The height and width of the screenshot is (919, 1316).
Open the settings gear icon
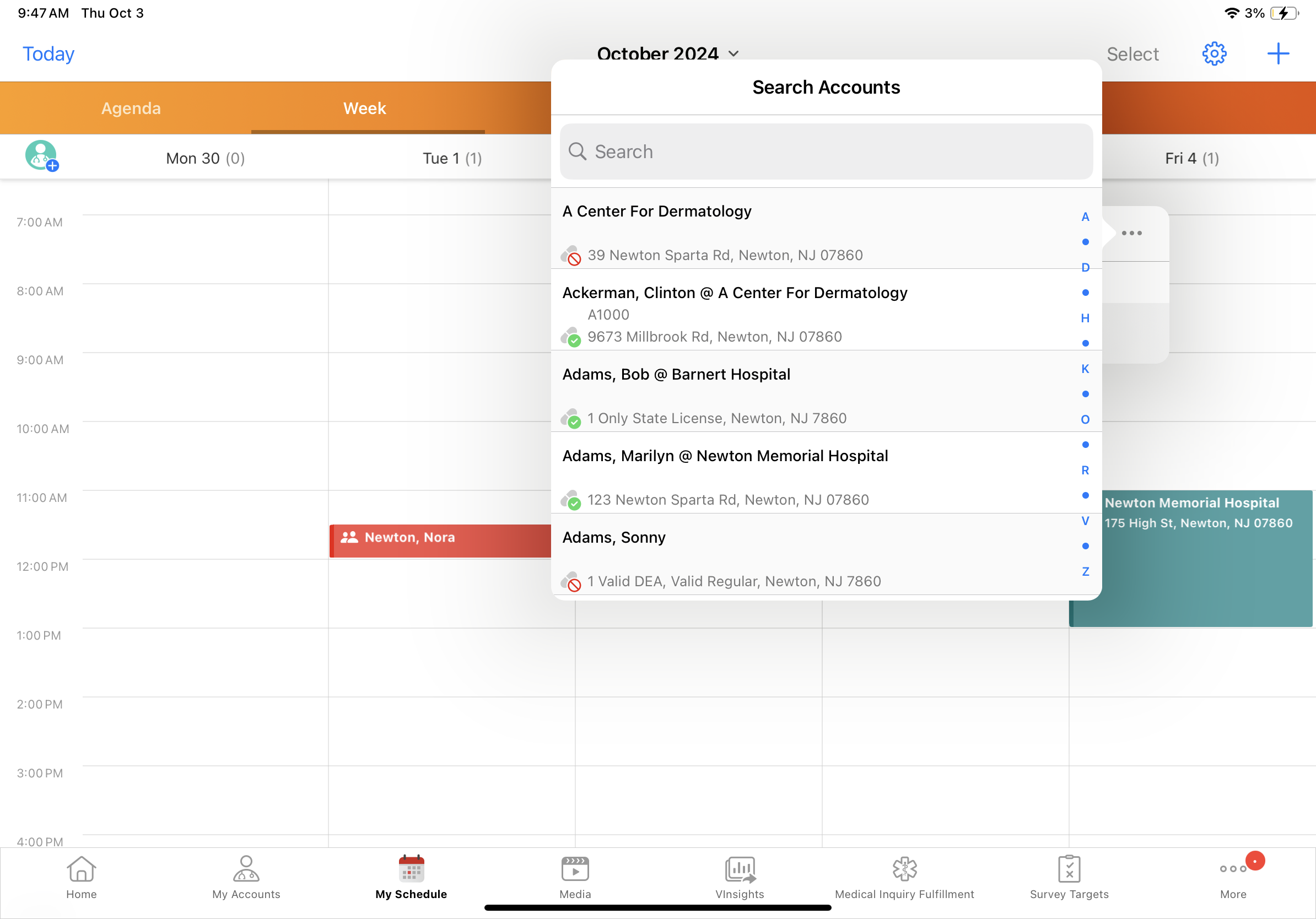click(1213, 54)
